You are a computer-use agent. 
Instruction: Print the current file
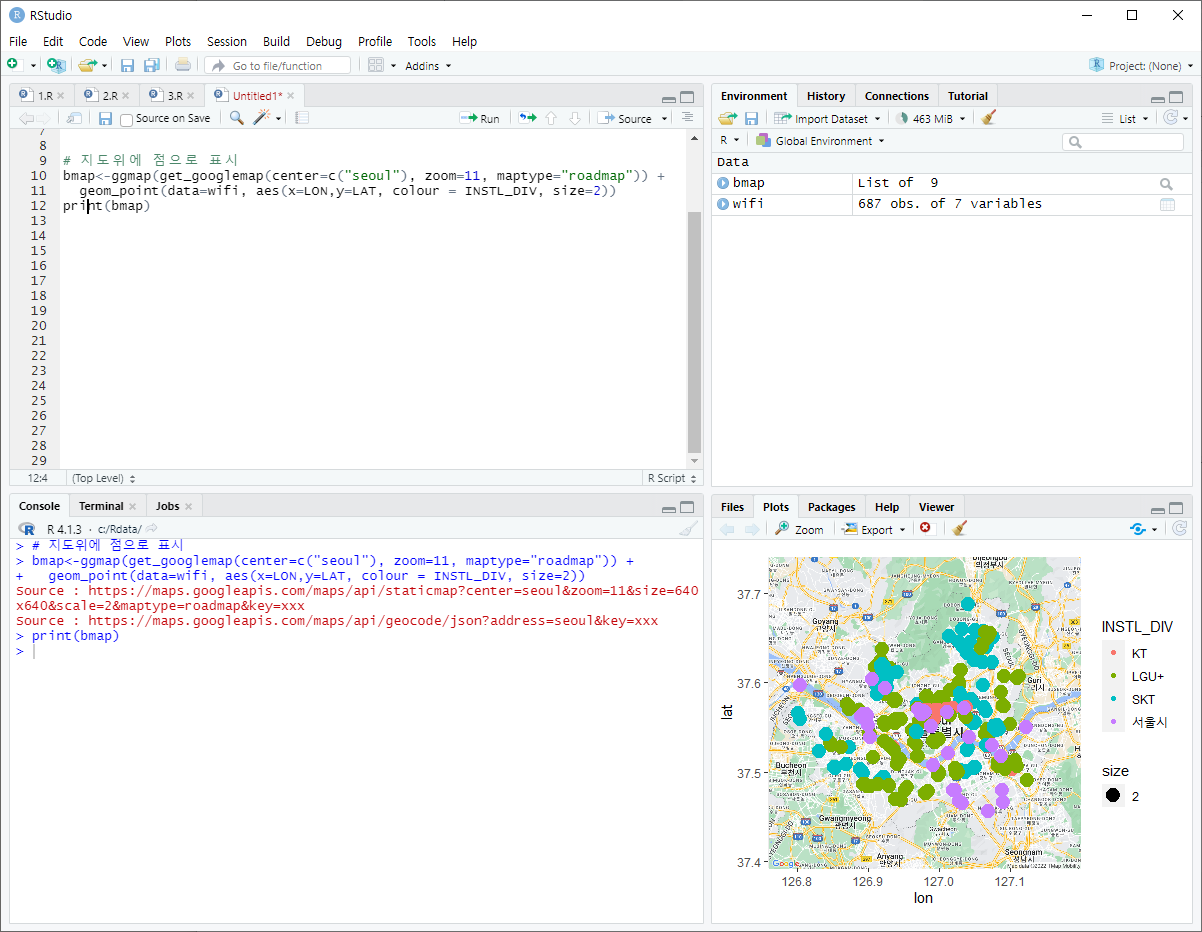pyautogui.click(x=183, y=65)
